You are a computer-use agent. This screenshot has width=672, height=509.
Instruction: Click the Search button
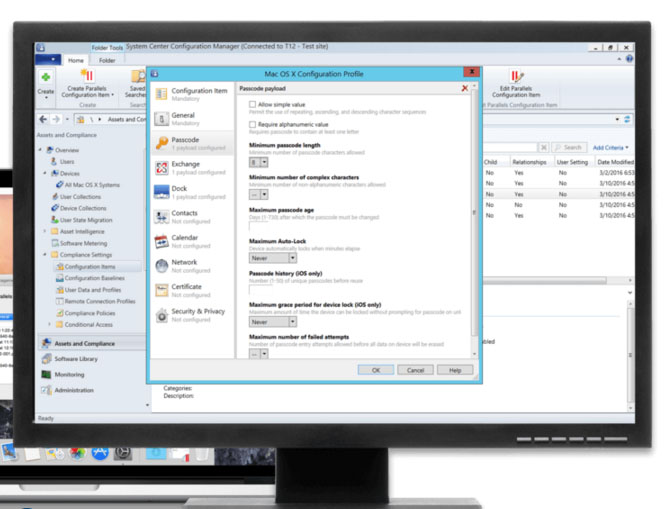coord(569,147)
